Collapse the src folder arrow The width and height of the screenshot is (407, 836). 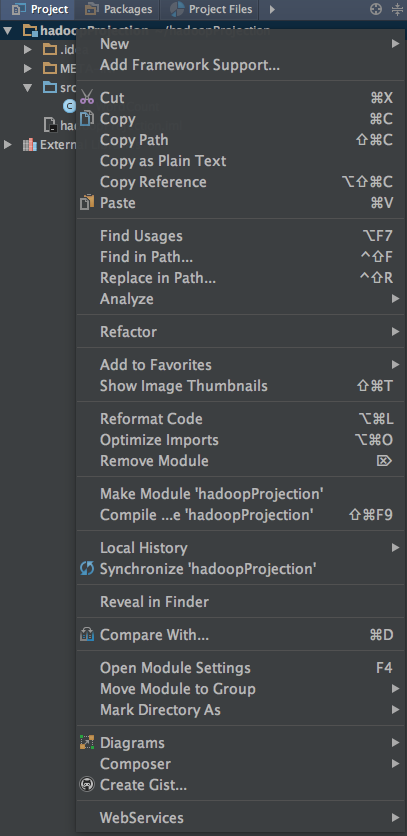[x=28, y=87]
